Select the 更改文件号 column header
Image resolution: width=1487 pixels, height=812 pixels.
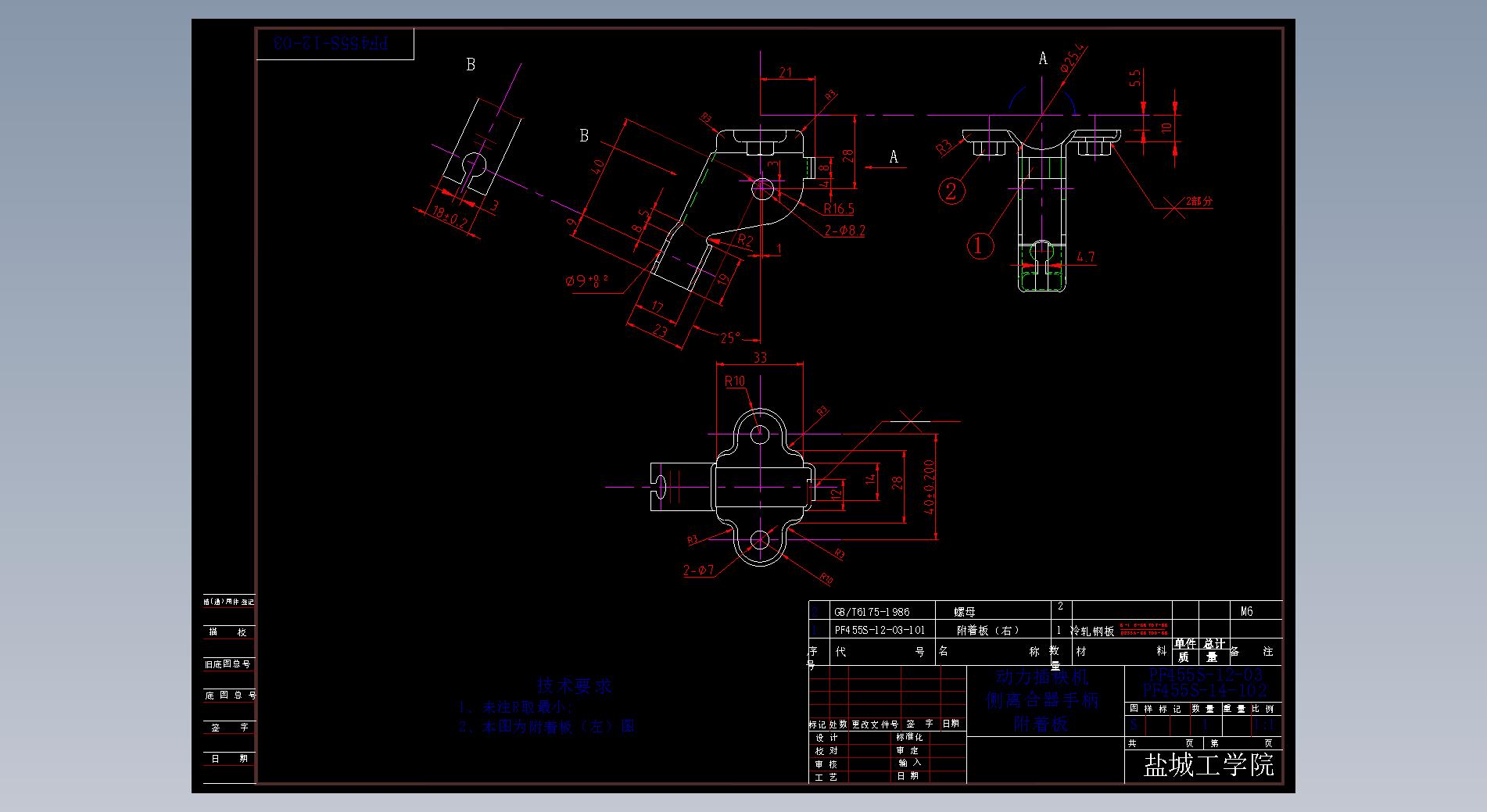coord(875,724)
